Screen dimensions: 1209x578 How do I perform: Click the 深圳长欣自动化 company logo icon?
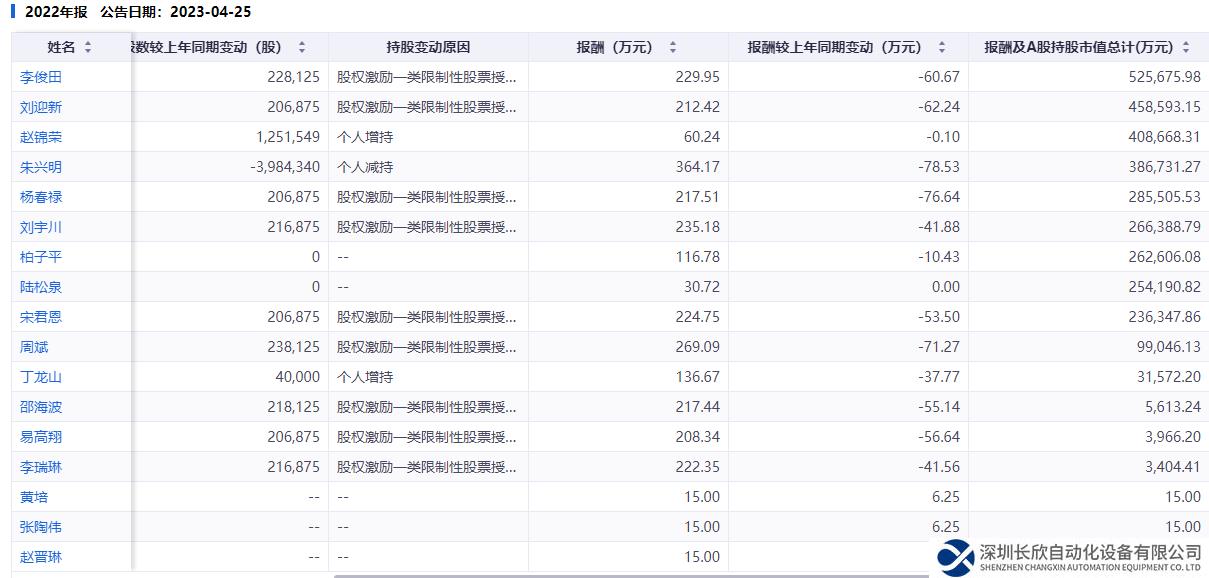coord(956,558)
